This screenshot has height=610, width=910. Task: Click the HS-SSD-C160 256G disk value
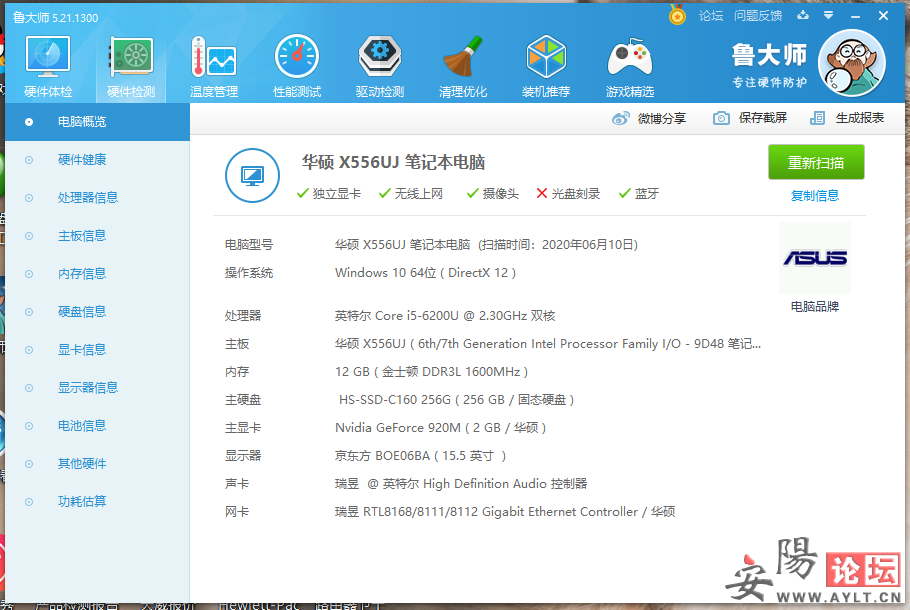click(x=457, y=400)
